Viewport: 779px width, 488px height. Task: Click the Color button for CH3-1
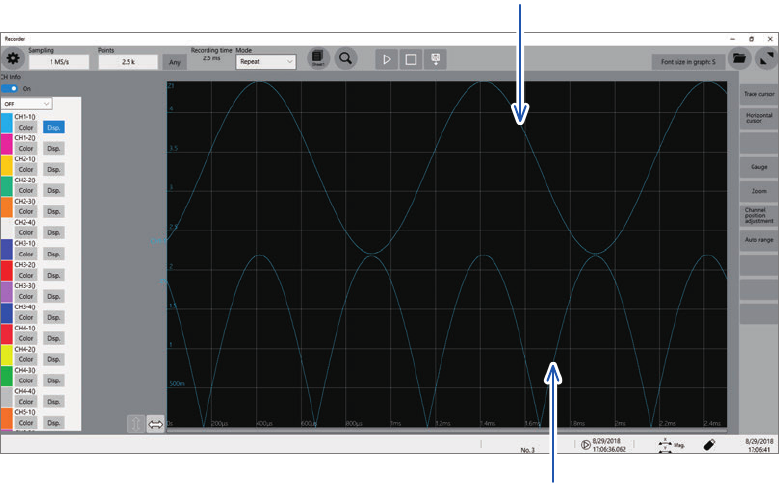pos(26,254)
